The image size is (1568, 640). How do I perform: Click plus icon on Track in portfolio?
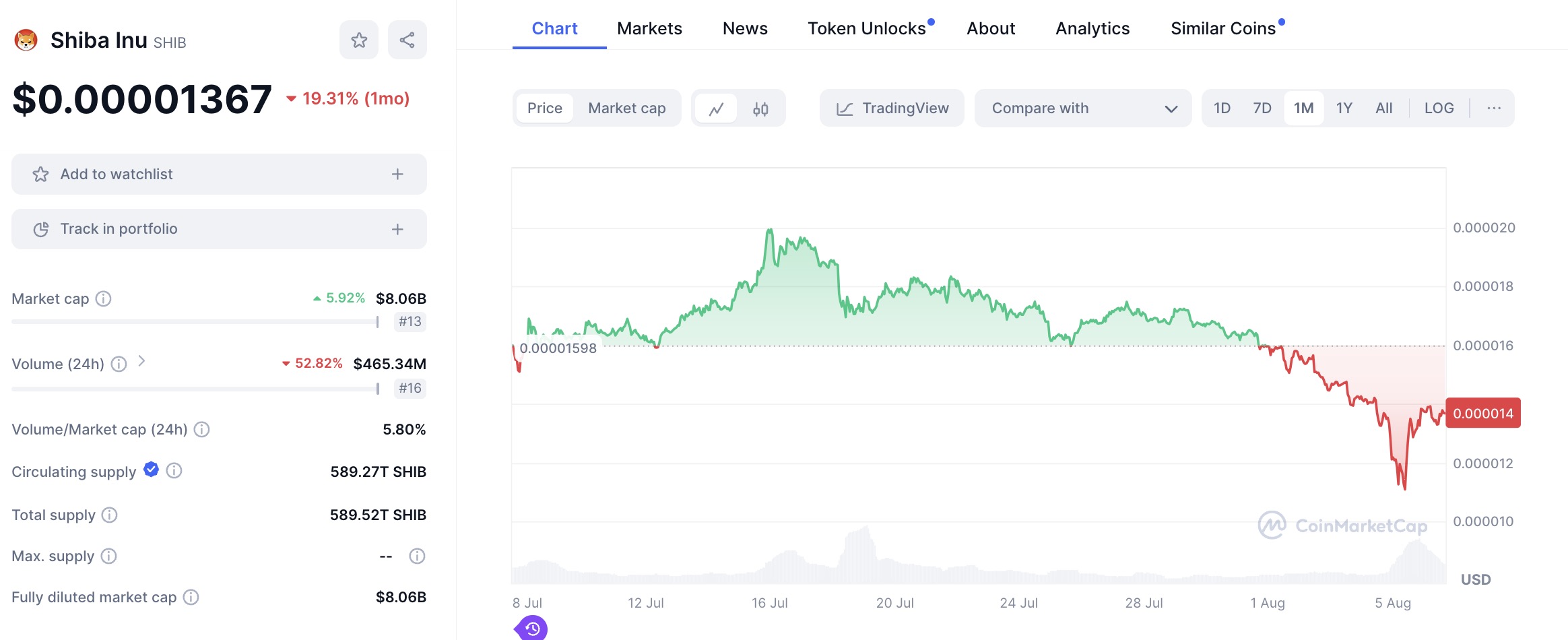point(397,230)
